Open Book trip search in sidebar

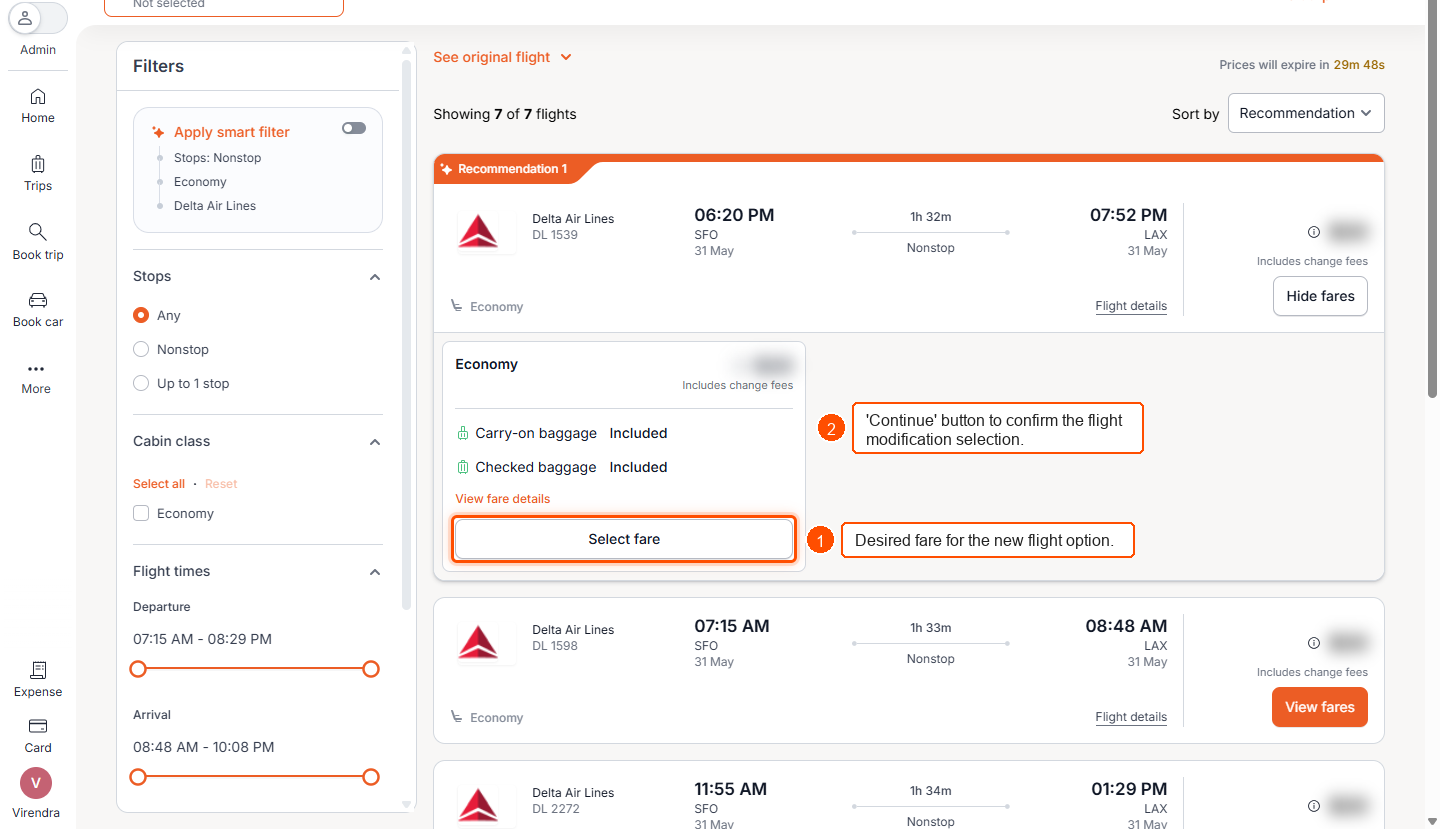(38, 242)
